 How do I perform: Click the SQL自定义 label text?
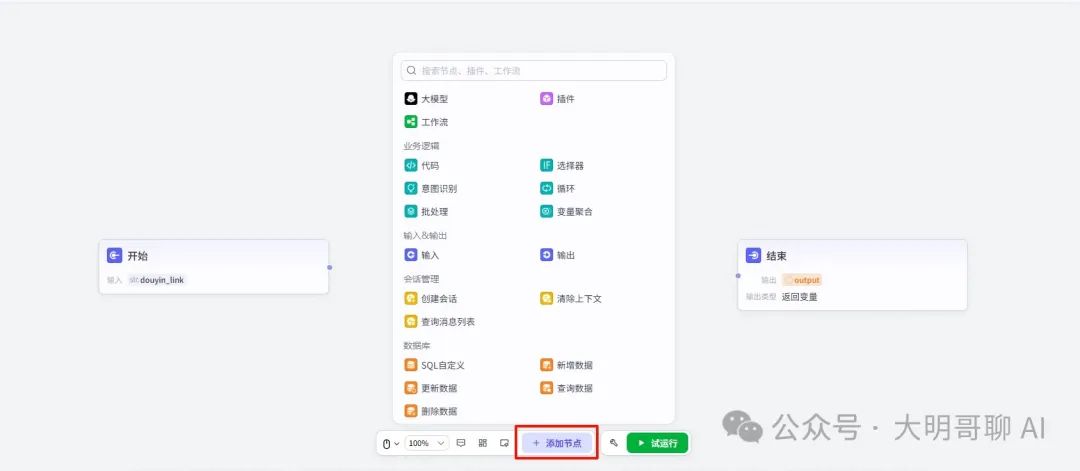[443, 366]
